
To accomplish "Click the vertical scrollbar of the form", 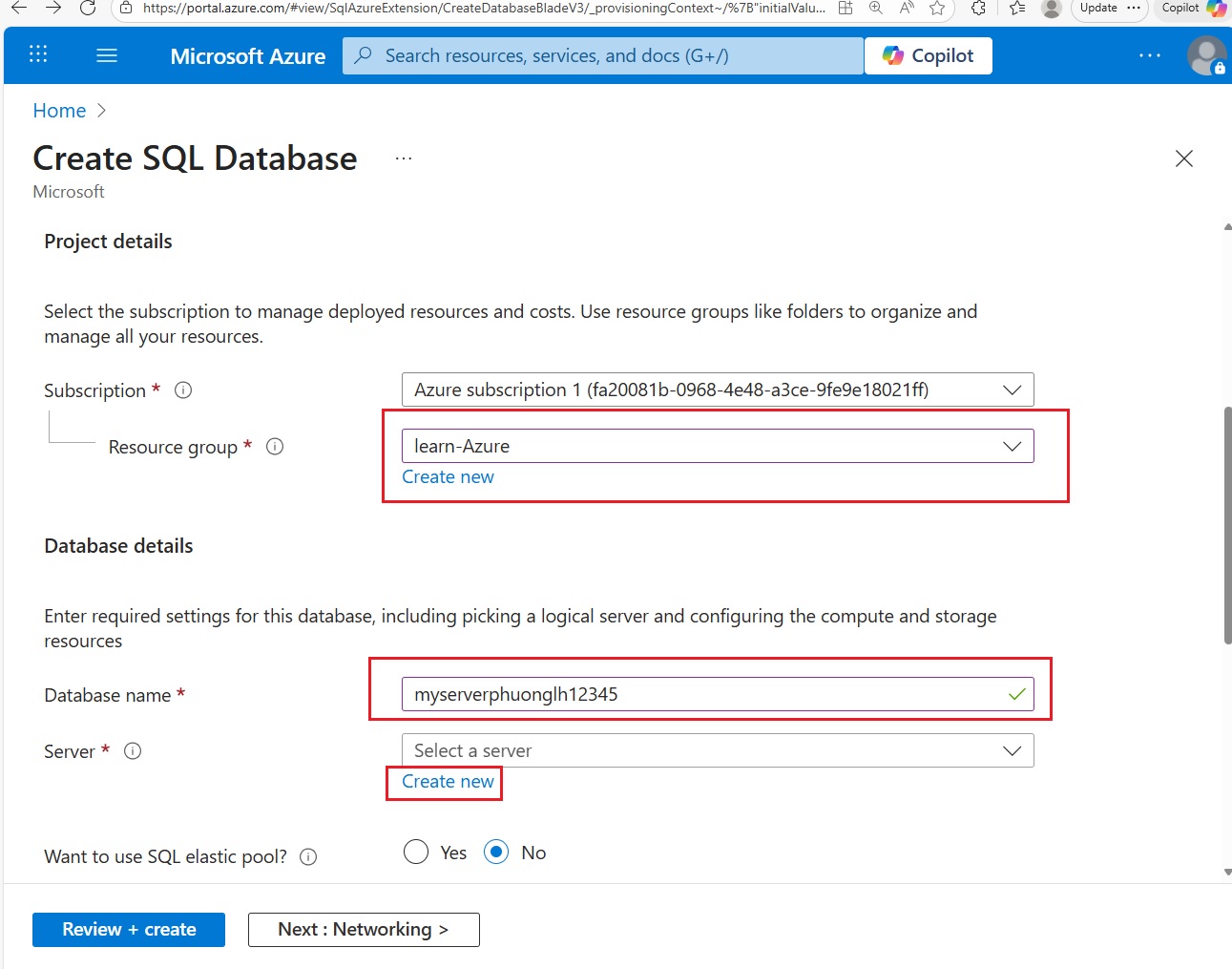I will 1227,525.
